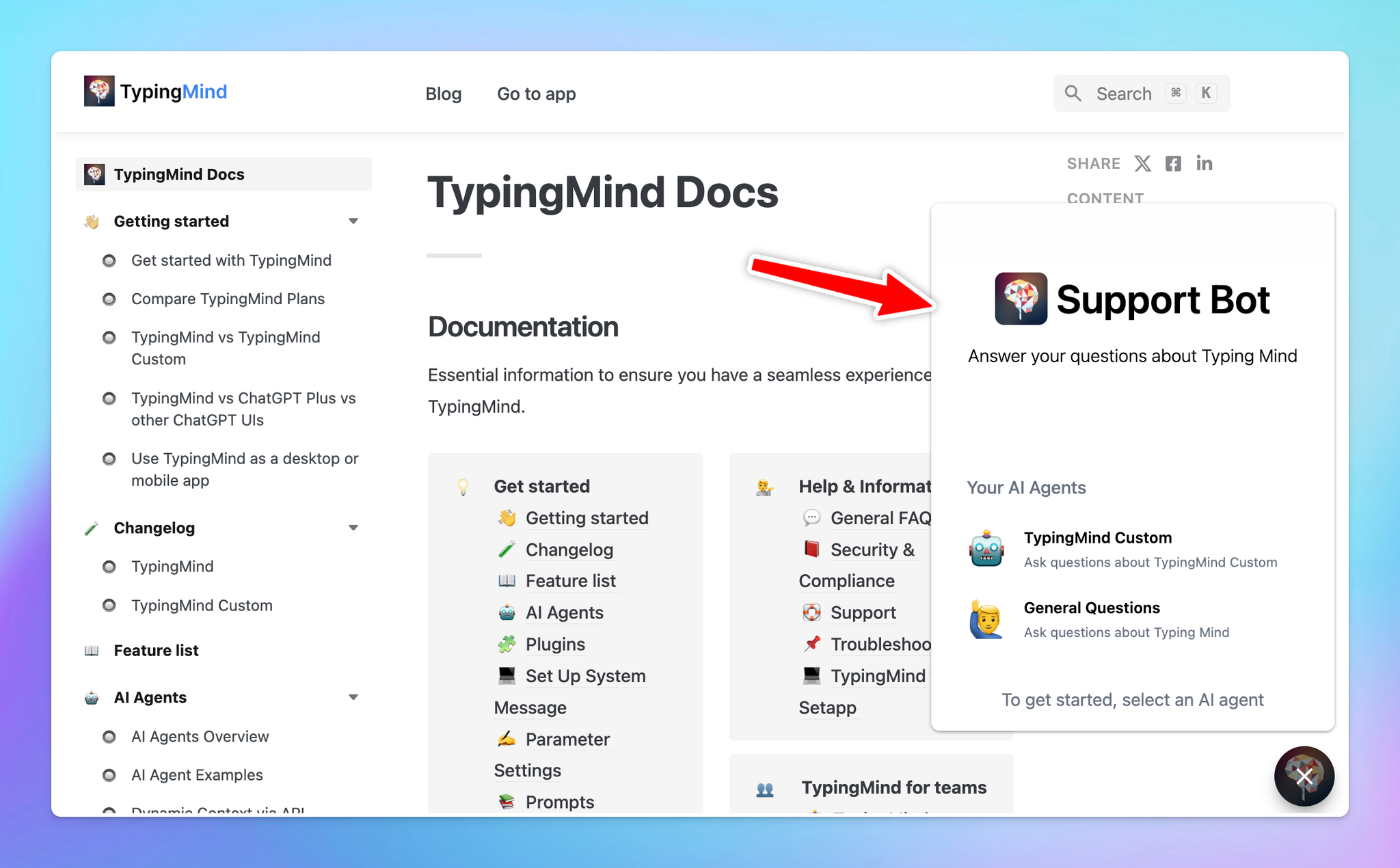Click the robot AI Agents sidebar icon

[x=92, y=698]
